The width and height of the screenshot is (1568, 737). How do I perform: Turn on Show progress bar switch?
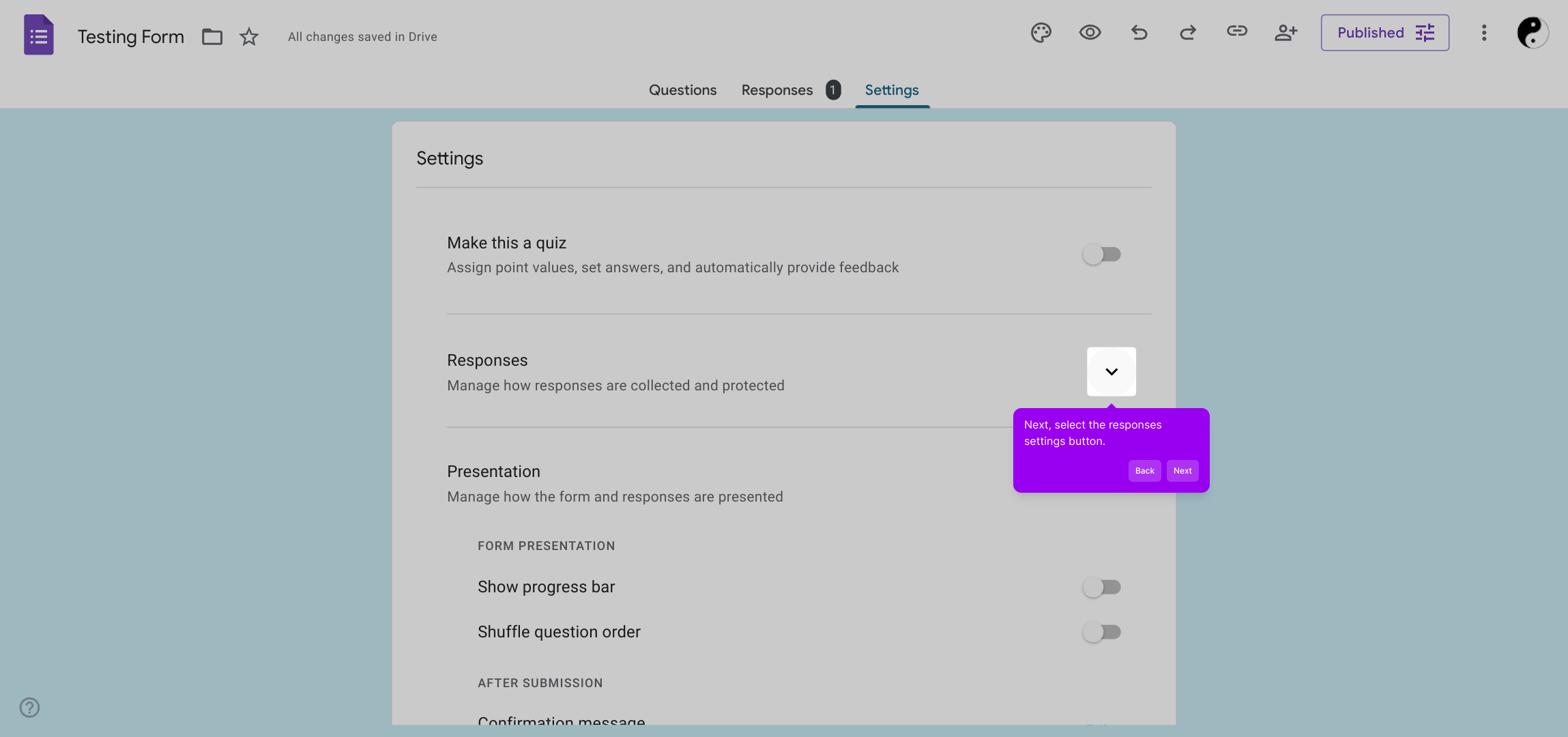point(1101,587)
